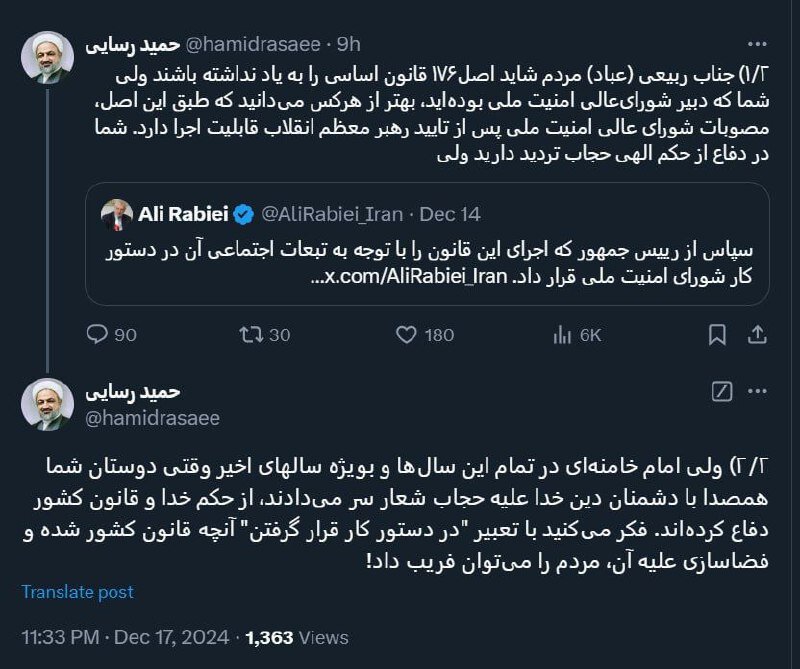Open the @hamidrasaee handle under the second tweet's name
The width and height of the screenshot is (800, 669).
click(152, 417)
